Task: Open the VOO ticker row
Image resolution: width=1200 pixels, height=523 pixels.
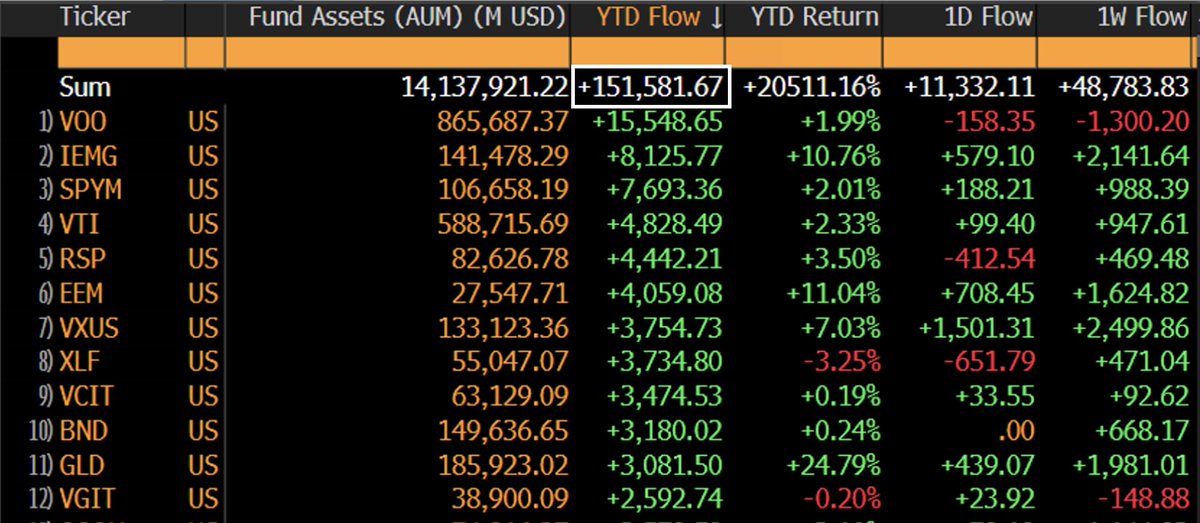Action: tap(83, 122)
